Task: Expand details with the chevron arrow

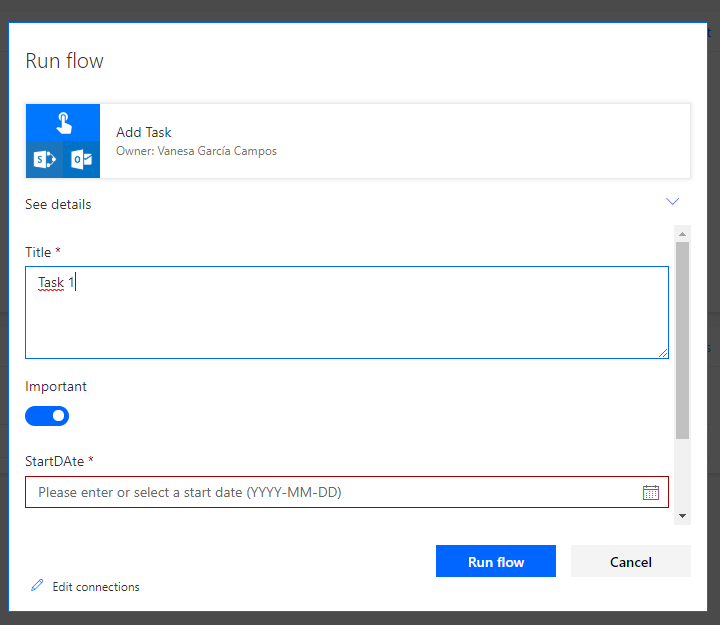Action: 672,202
